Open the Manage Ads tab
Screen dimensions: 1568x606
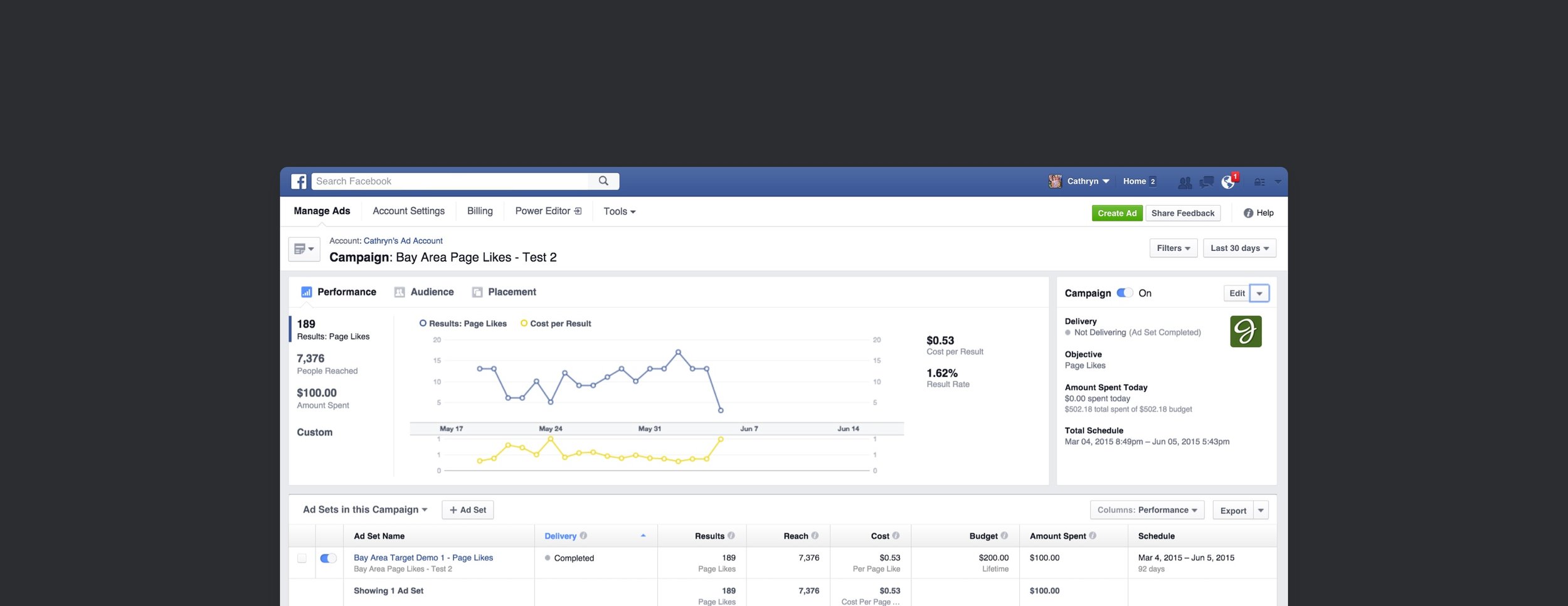[x=322, y=211]
